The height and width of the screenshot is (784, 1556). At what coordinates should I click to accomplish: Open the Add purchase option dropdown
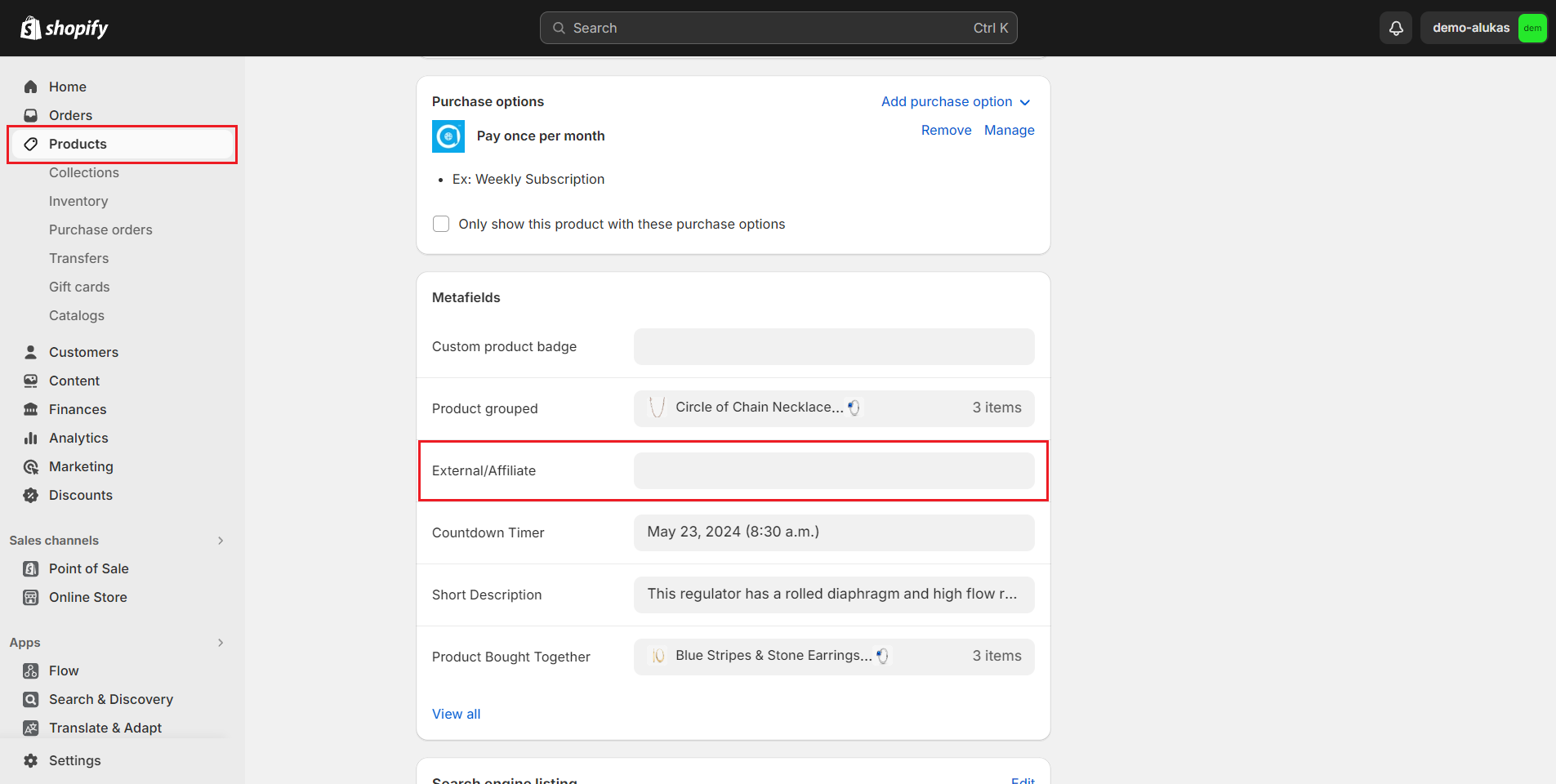click(x=955, y=101)
